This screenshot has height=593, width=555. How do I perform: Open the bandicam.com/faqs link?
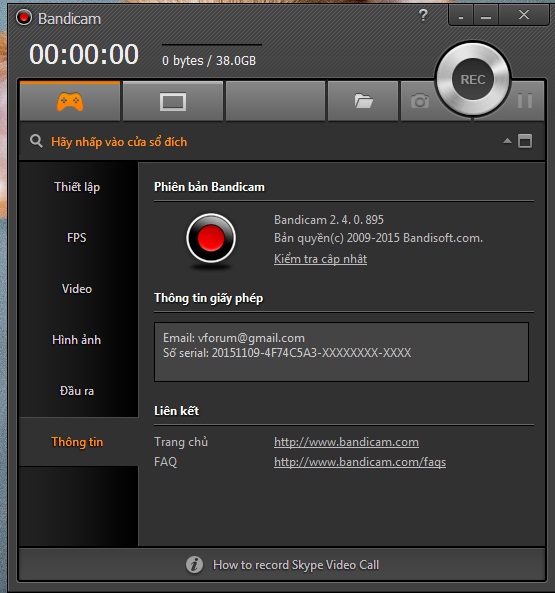click(x=360, y=462)
